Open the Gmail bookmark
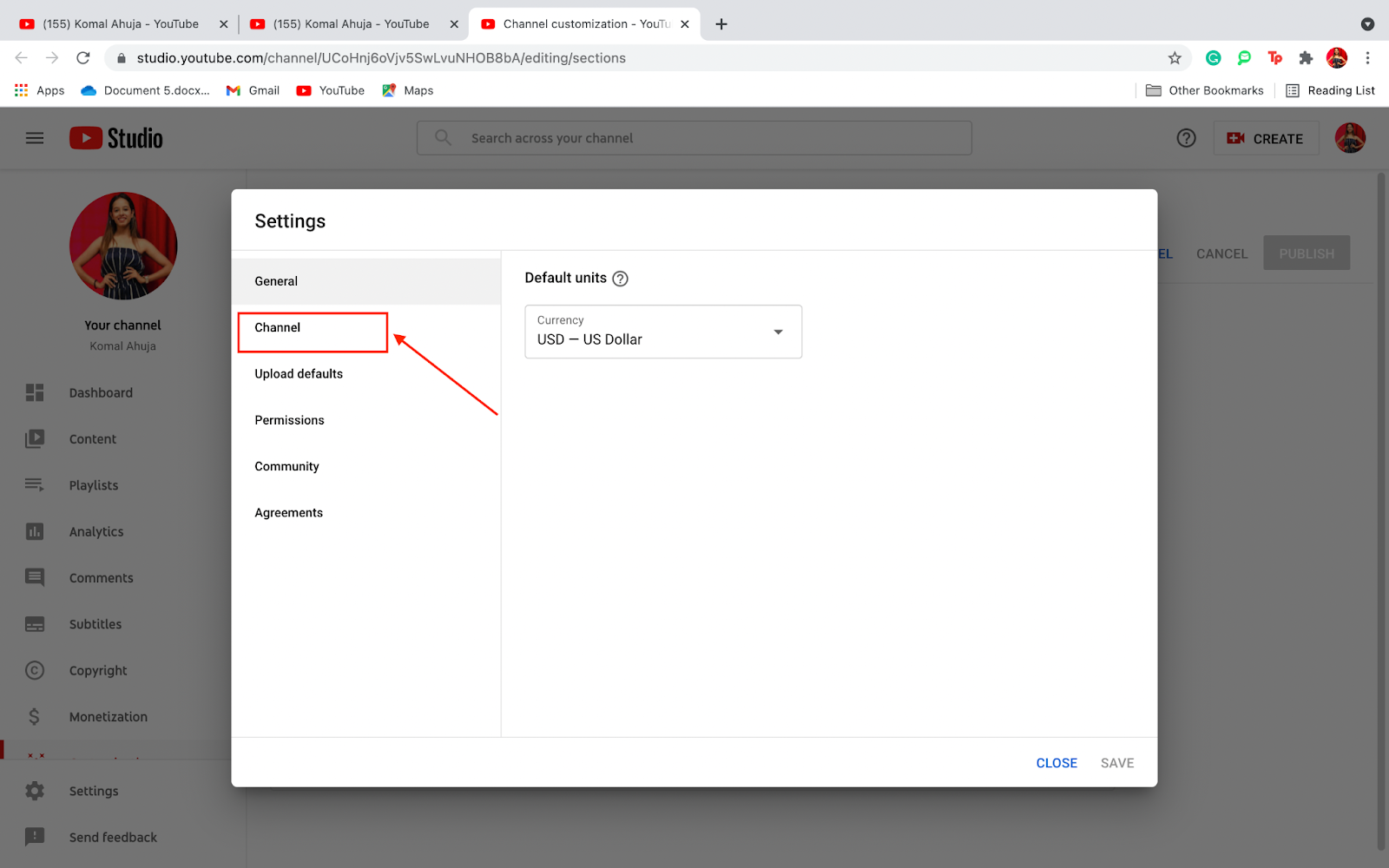Image resolution: width=1389 pixels, height=868 pixels. 253,90
